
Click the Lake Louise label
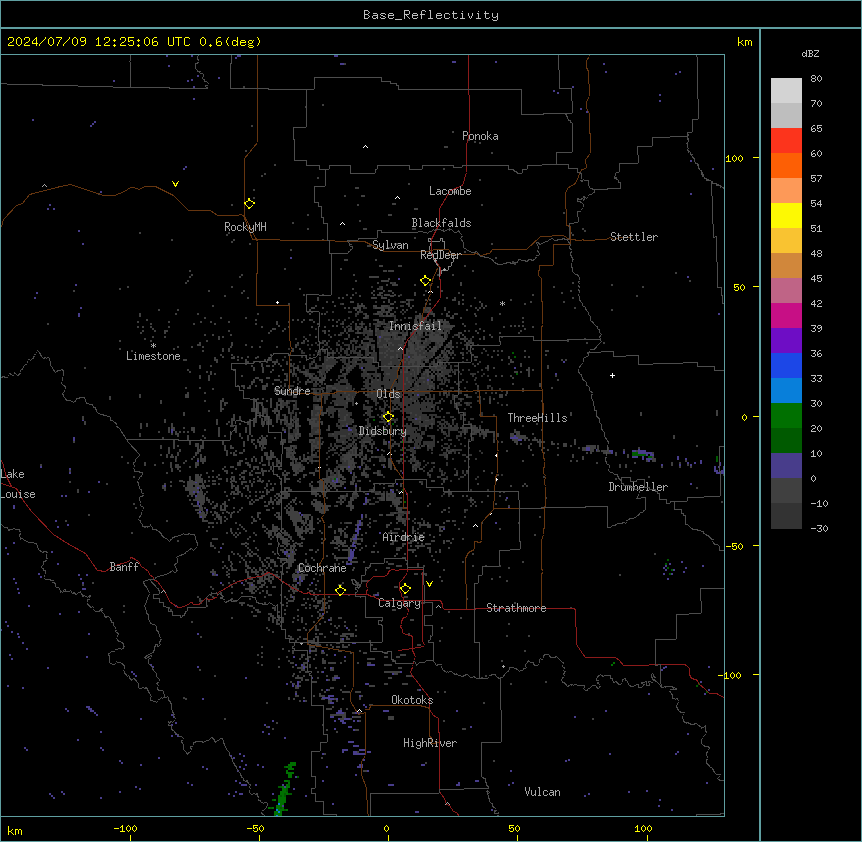click(x=18, y=484)
